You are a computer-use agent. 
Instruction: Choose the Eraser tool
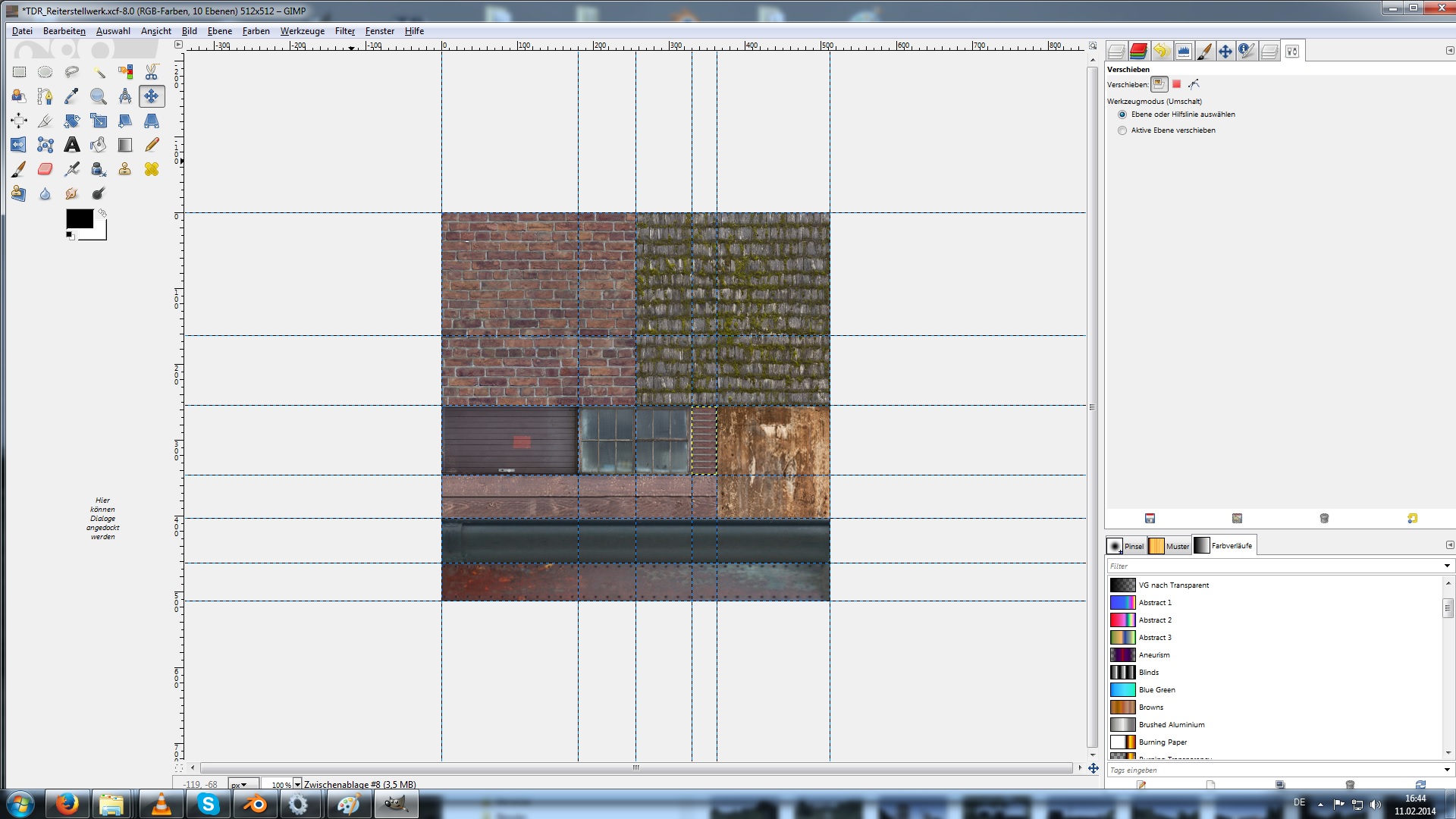coord(45,169)
